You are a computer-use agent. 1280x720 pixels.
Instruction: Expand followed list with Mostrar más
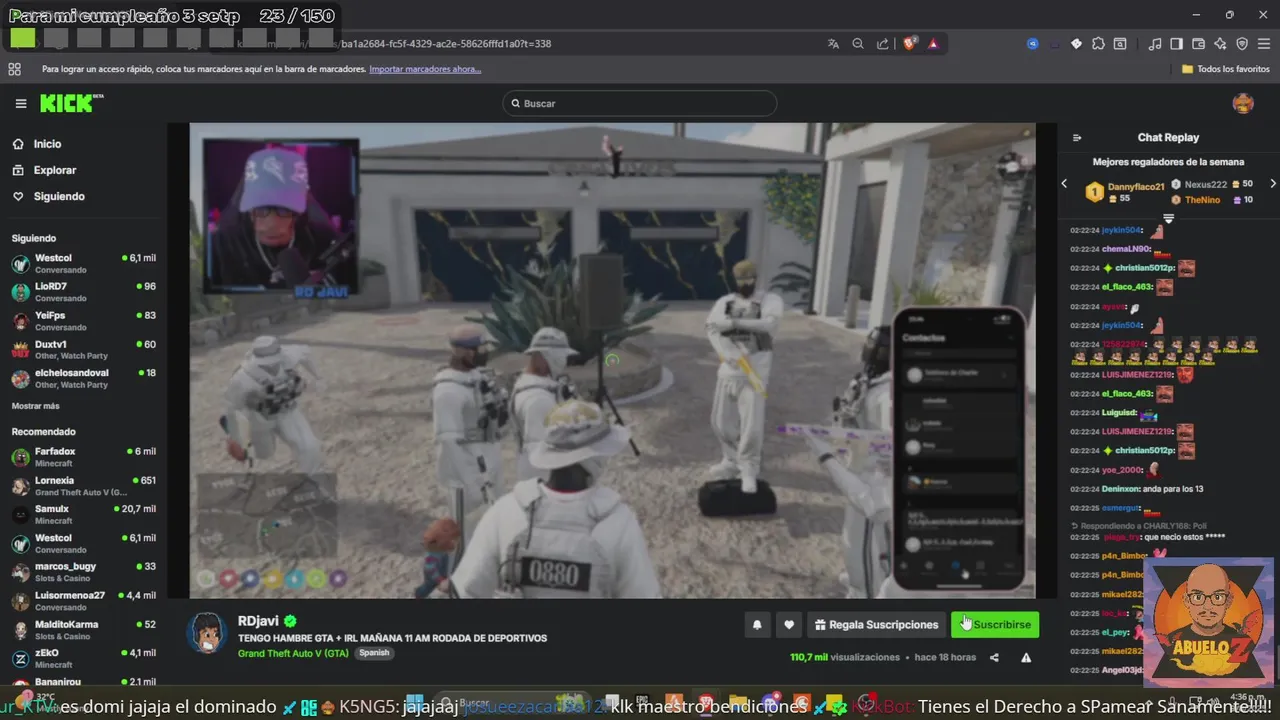click(35, 406)
